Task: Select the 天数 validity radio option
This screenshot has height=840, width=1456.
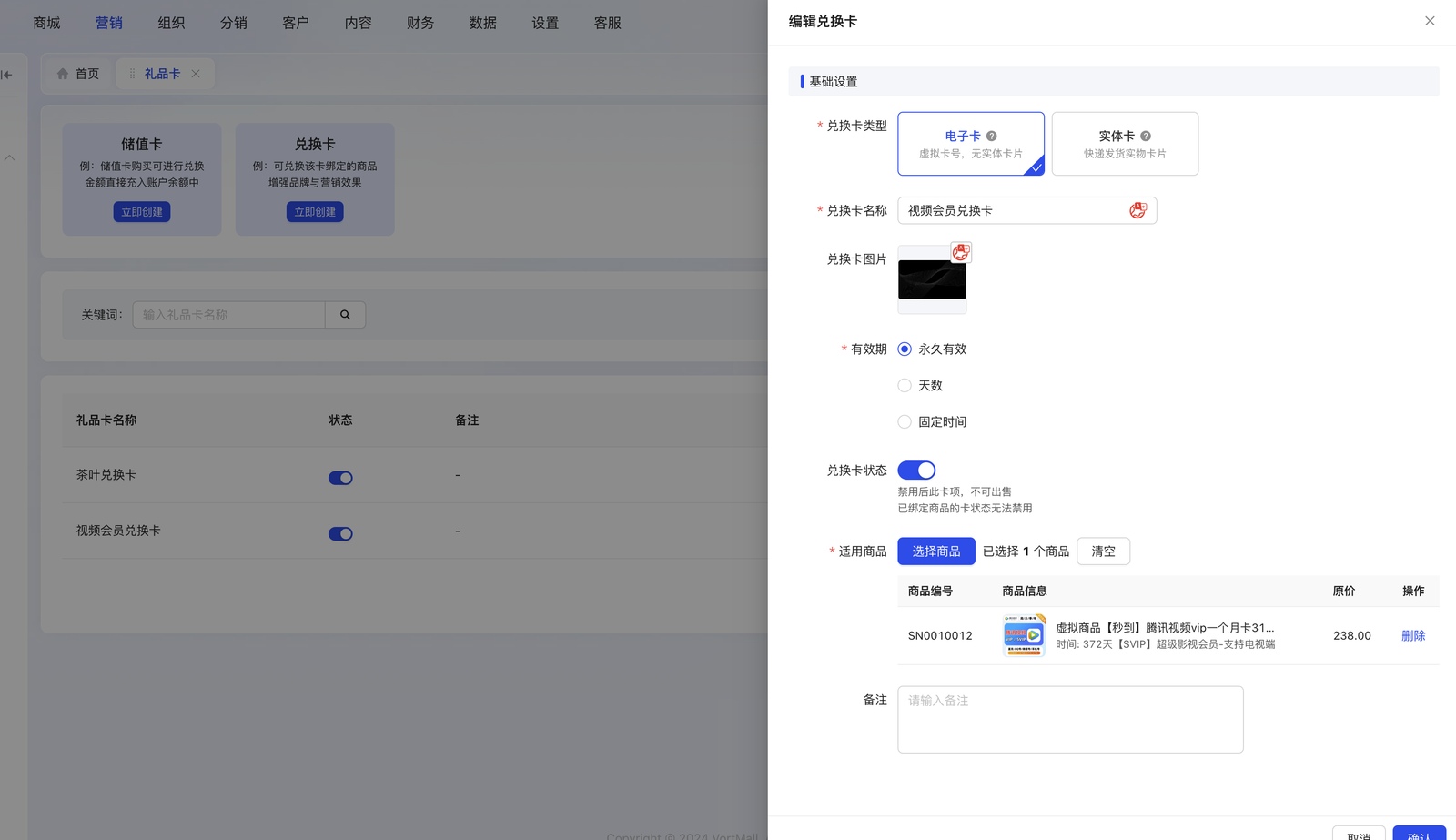Action: [x=905, y=386]
